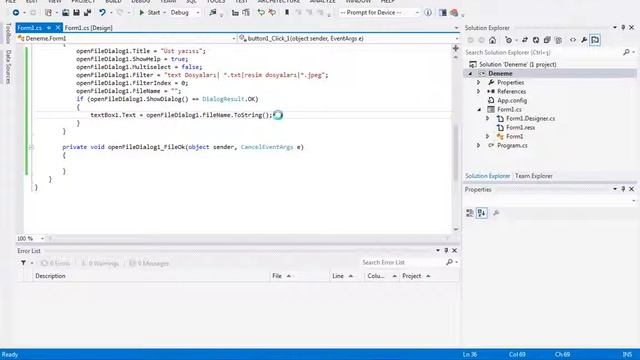Click the Search Solution Explorer field
Image resolution: width=640 pixels, height=360 pixels.
click(543, 53)
